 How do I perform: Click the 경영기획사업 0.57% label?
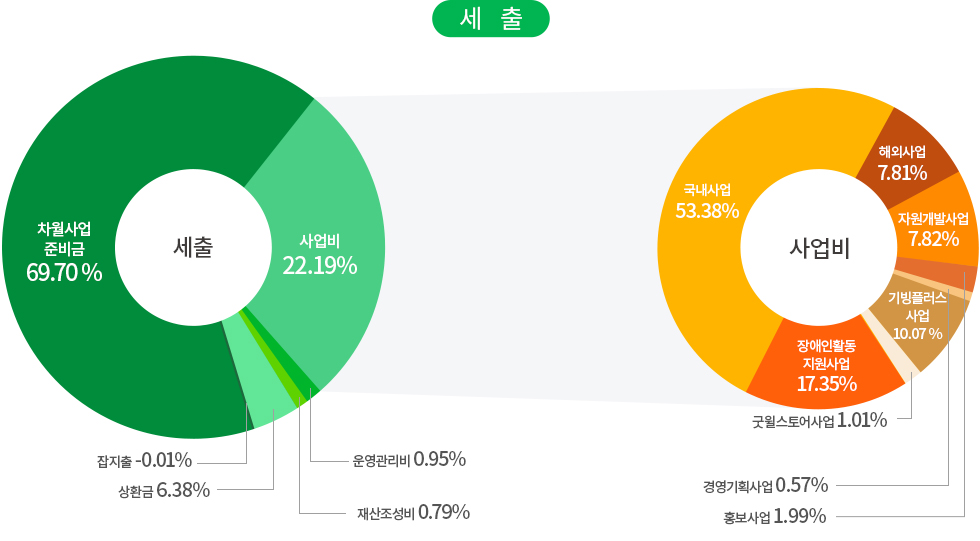(x=765, y=486)
